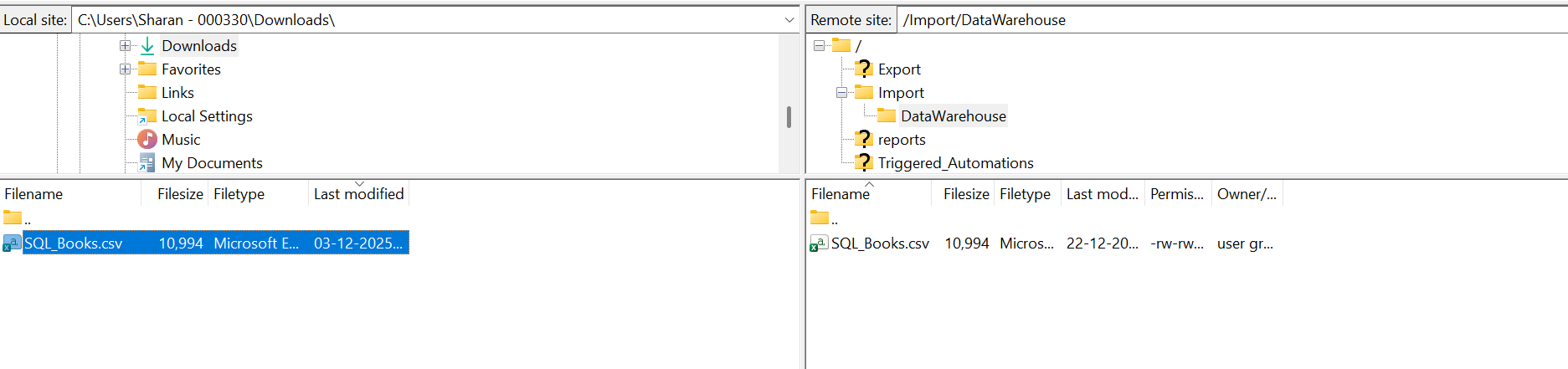Screen dimensions: 1568x369
Task: Sort local files by Last modified
Action: click(x=358, y=194)
